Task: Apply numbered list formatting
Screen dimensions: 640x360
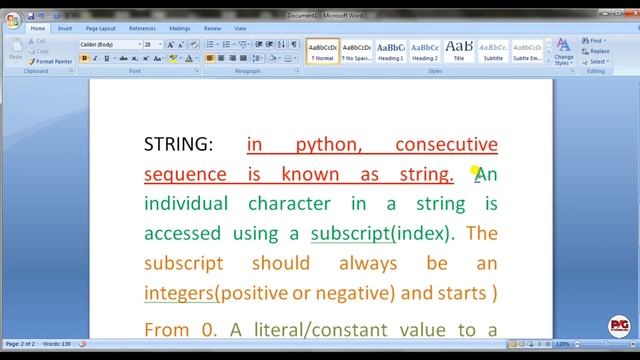Action: (x=226, y=44)
